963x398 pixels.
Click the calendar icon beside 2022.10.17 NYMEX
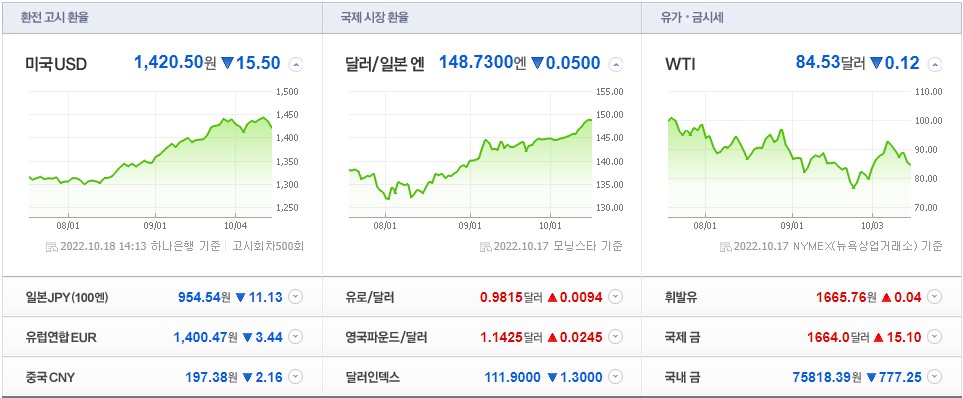pyautogui.click(x=725, y=247)
